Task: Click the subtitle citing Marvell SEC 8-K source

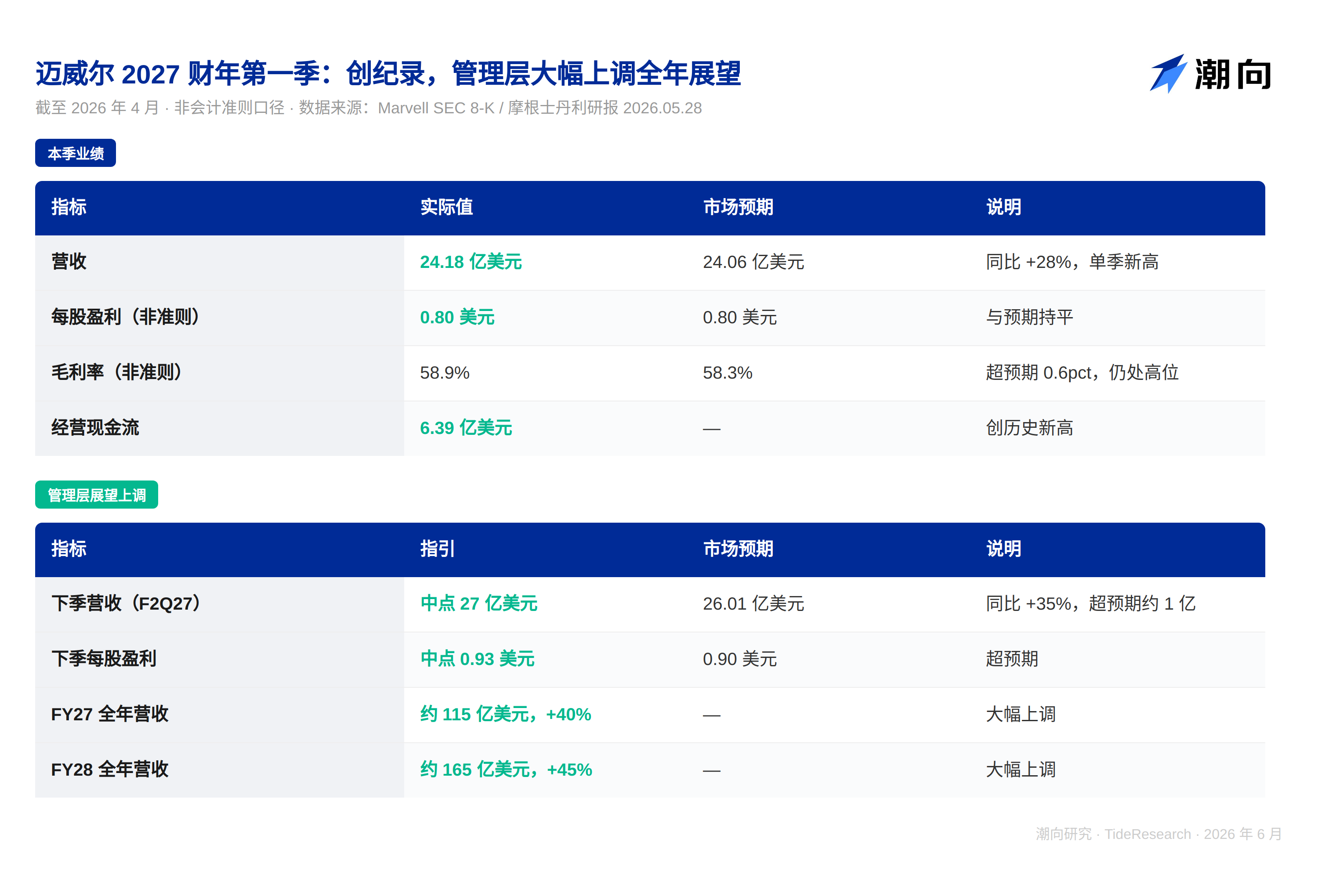Action: 369,108
